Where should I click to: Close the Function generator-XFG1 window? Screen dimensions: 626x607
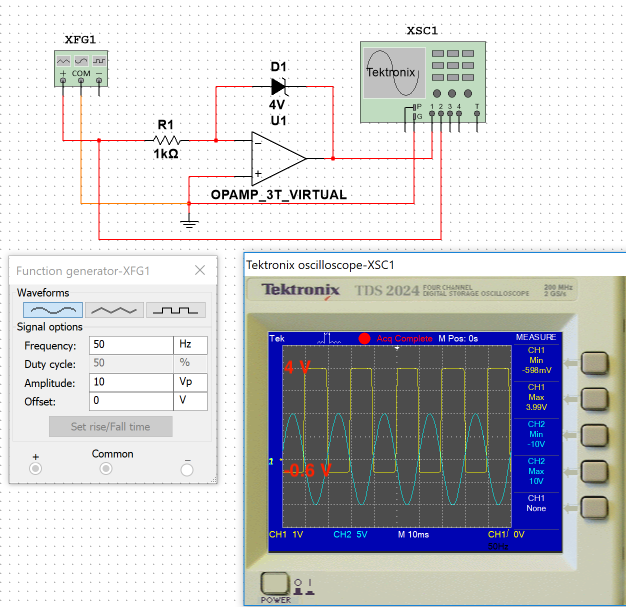[200, 270]
